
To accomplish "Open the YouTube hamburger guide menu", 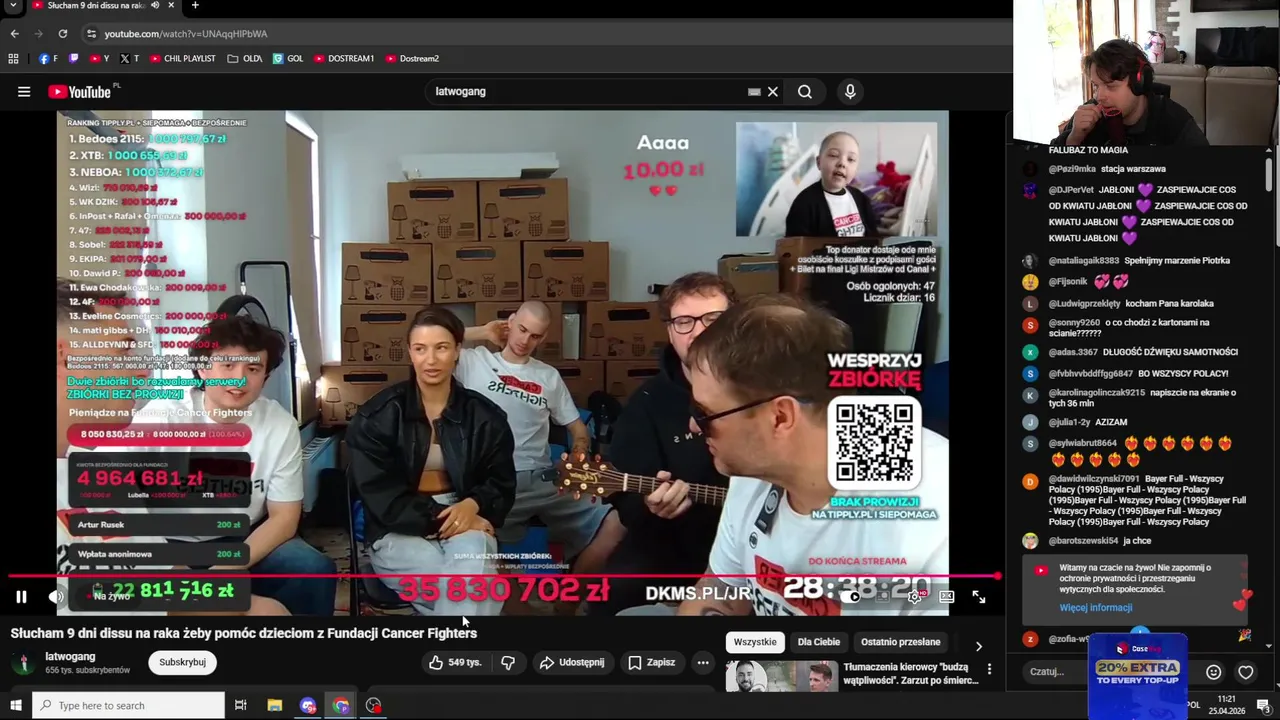I will [24, 92].
